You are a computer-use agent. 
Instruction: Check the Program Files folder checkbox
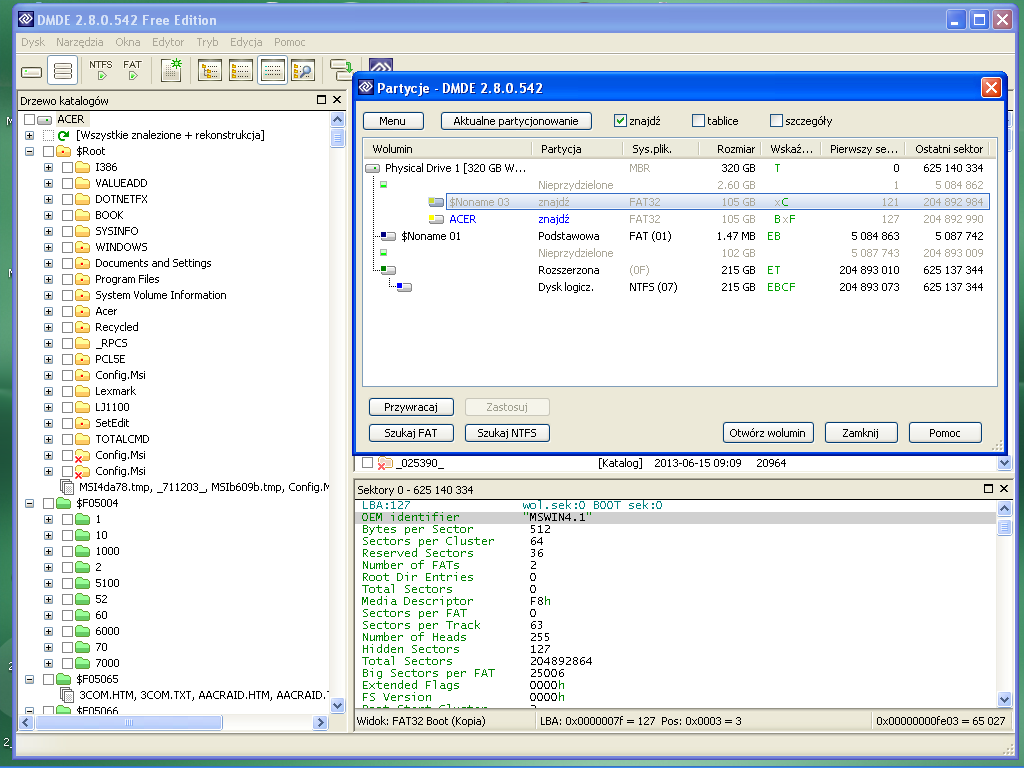point(67,280)
